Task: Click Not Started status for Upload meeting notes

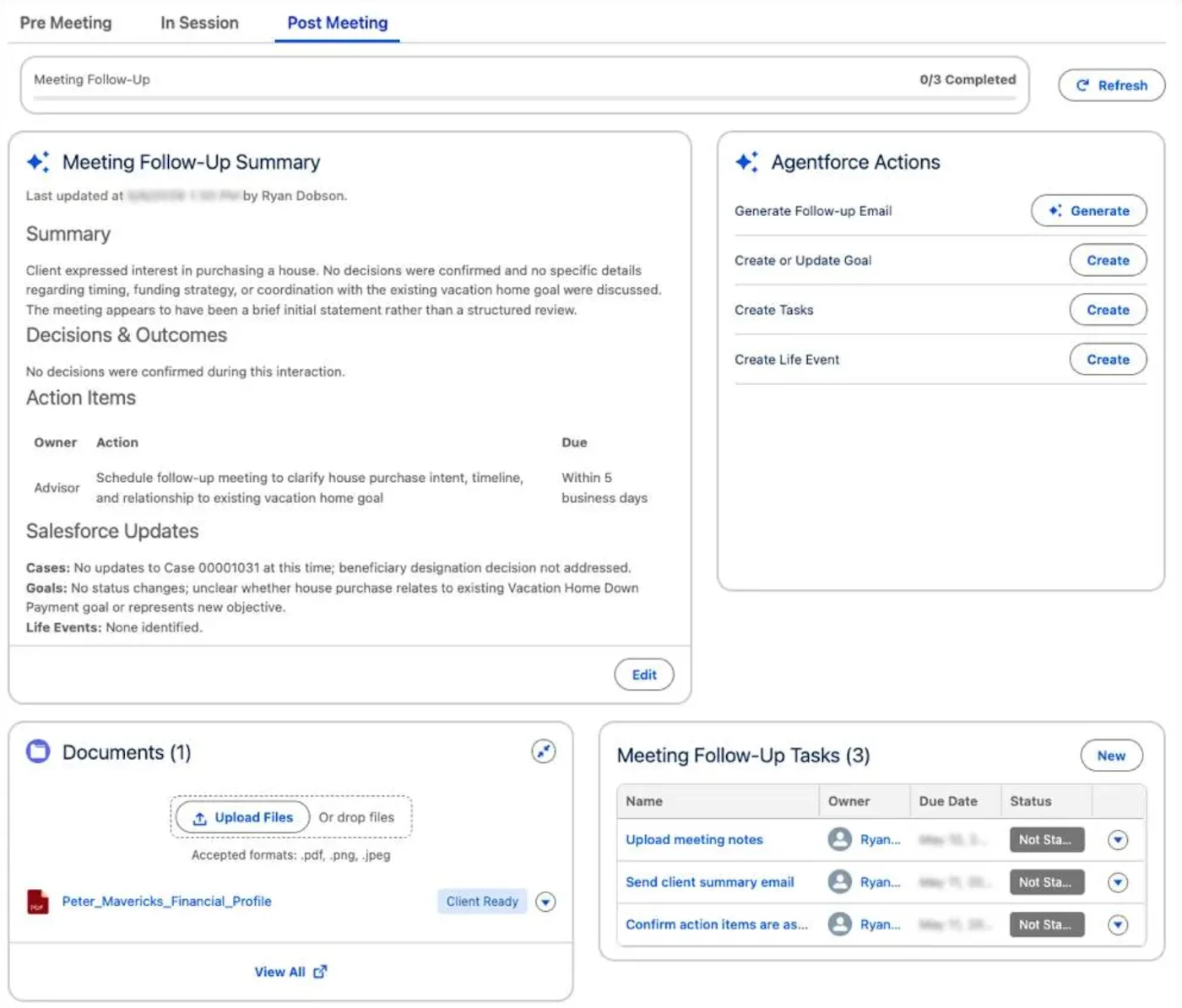Action: (x=1047, y=840)
